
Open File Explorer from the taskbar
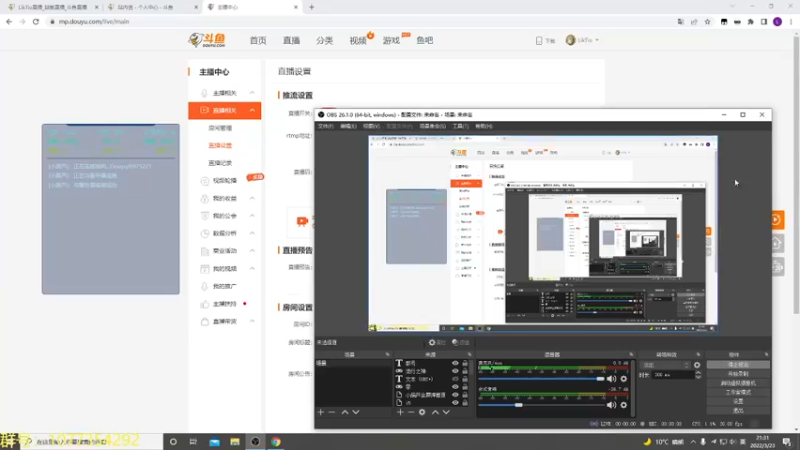point(235,442)
